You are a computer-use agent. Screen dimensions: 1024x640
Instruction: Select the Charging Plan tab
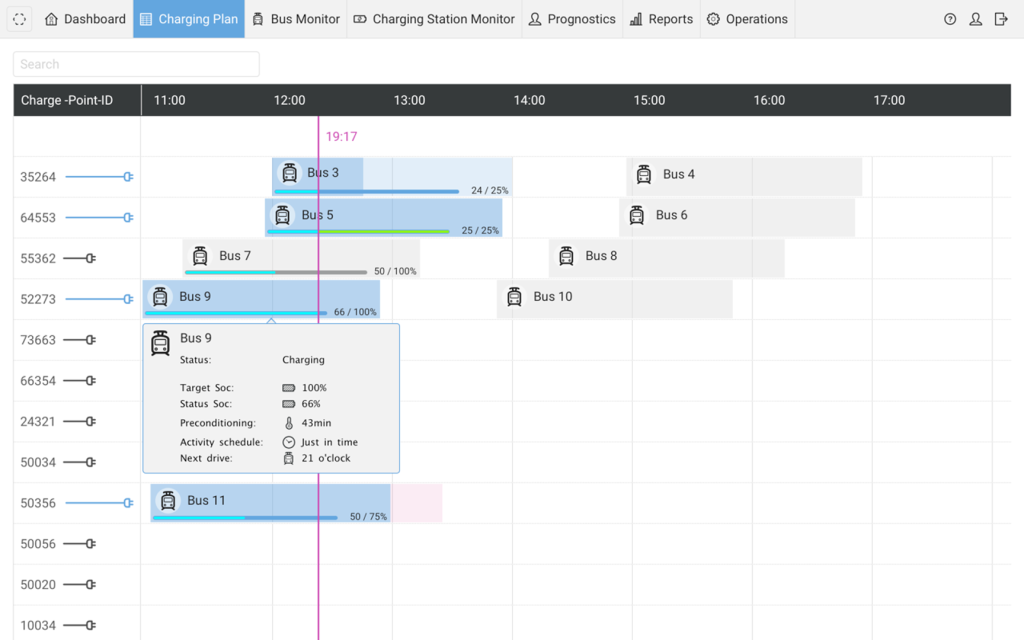(189, 19)
